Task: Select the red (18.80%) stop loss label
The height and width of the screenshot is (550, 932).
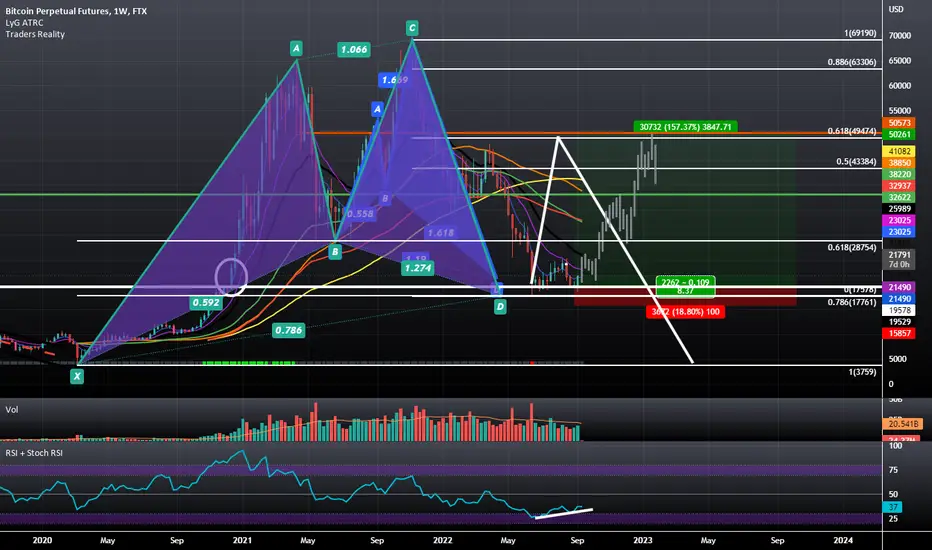Action: tap(685, 312)
